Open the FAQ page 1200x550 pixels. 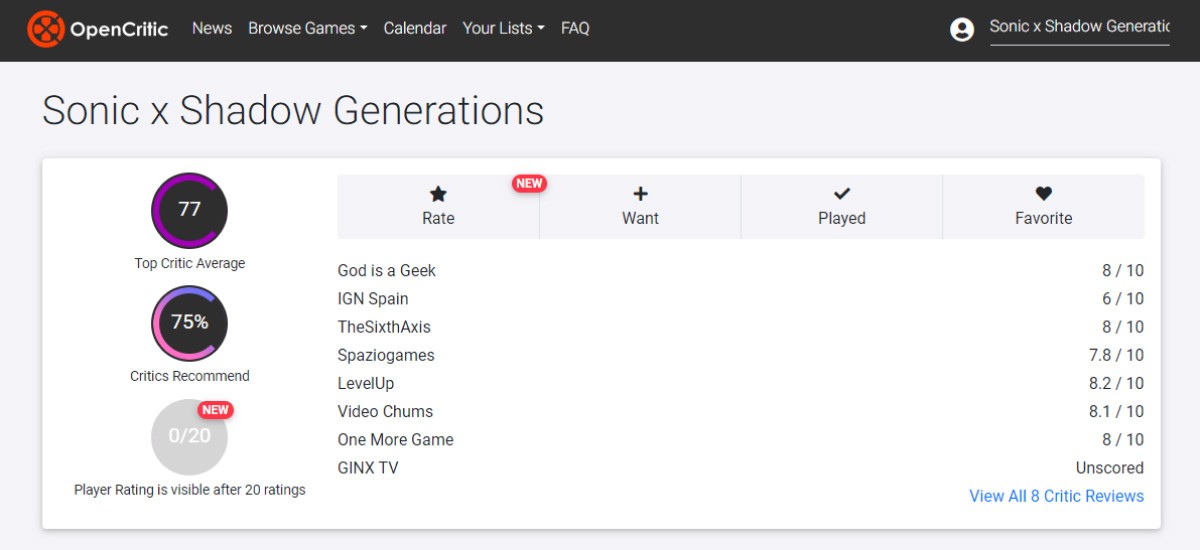pyautogui.click(x=575, y=28)
